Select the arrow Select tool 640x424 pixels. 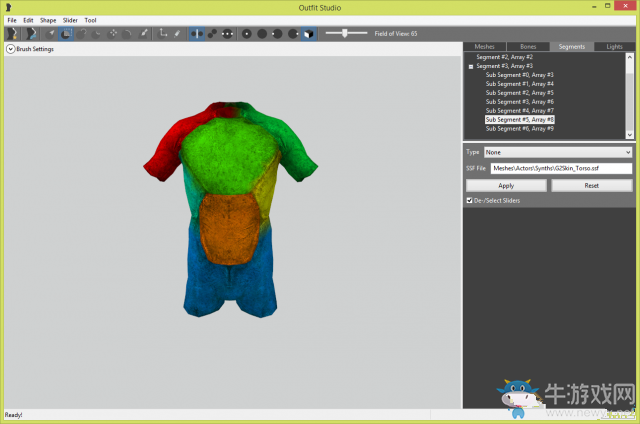tap(51, 34)
